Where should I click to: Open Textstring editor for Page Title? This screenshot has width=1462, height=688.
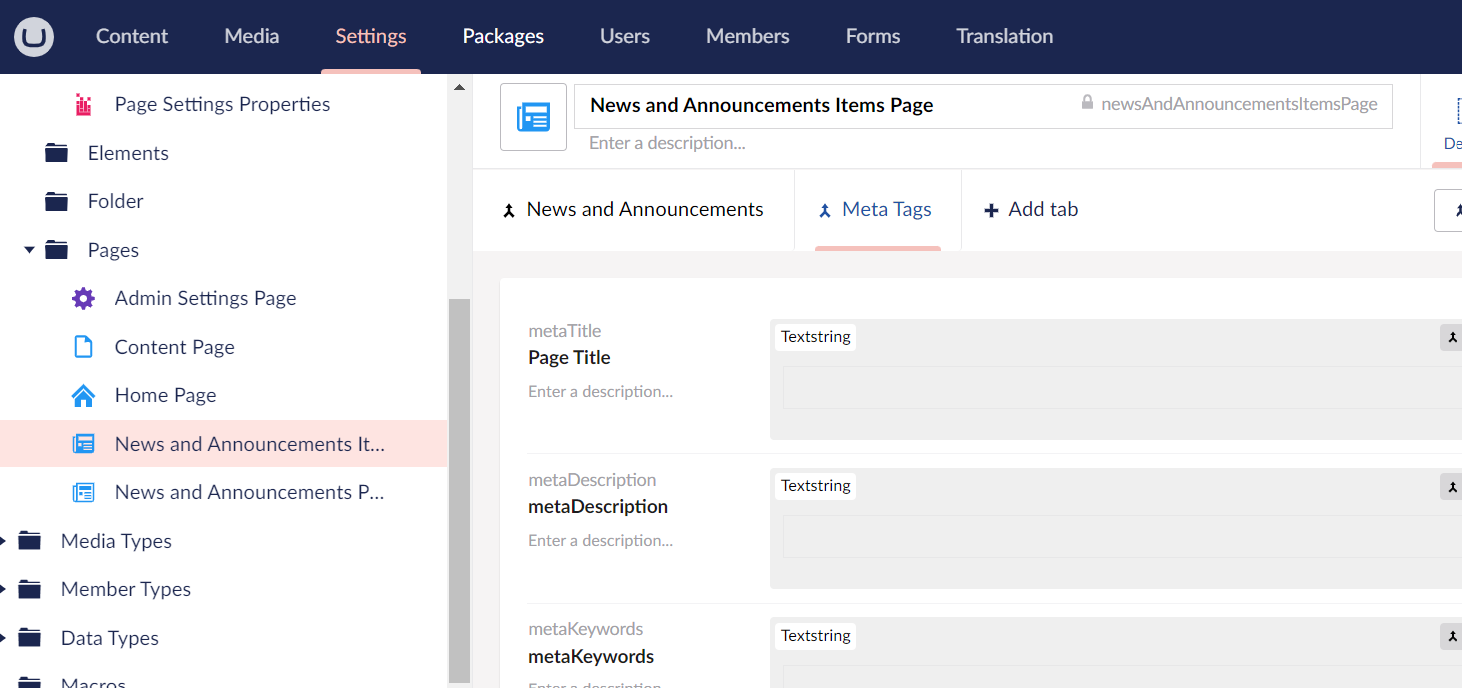815,337
